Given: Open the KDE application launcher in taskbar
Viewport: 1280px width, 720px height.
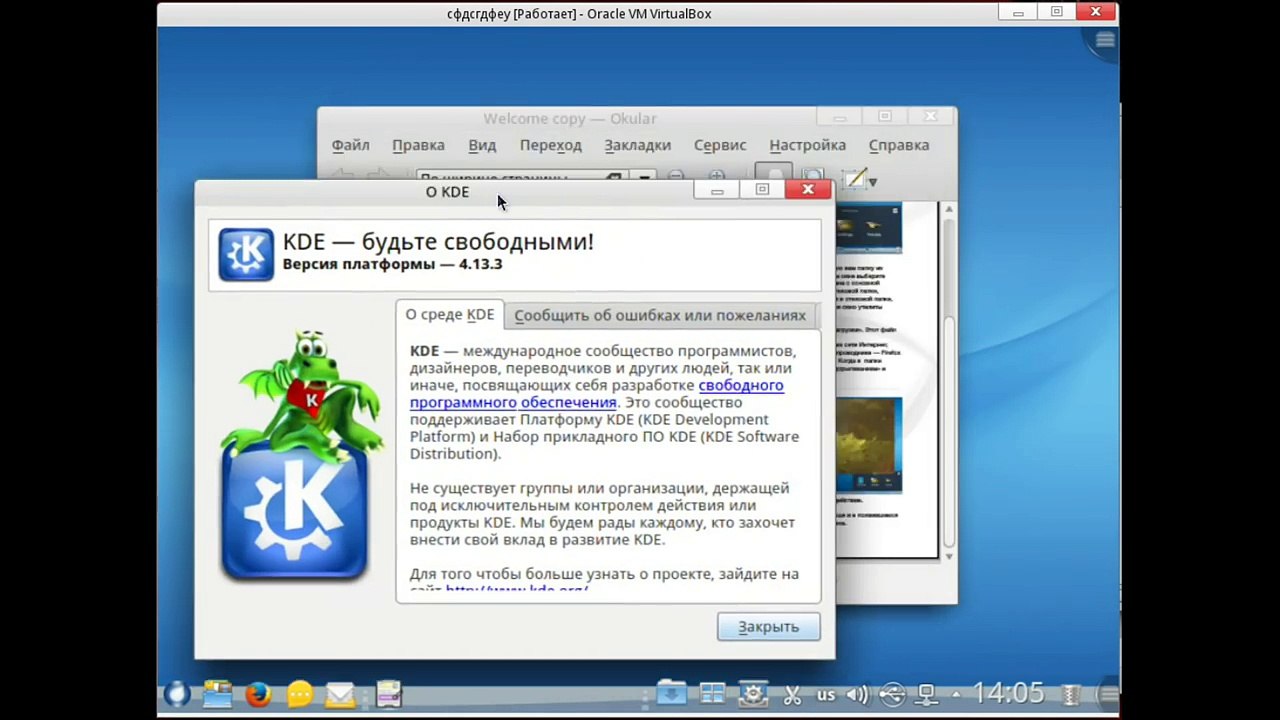Looking at the screenshot, I should point(177,694).
